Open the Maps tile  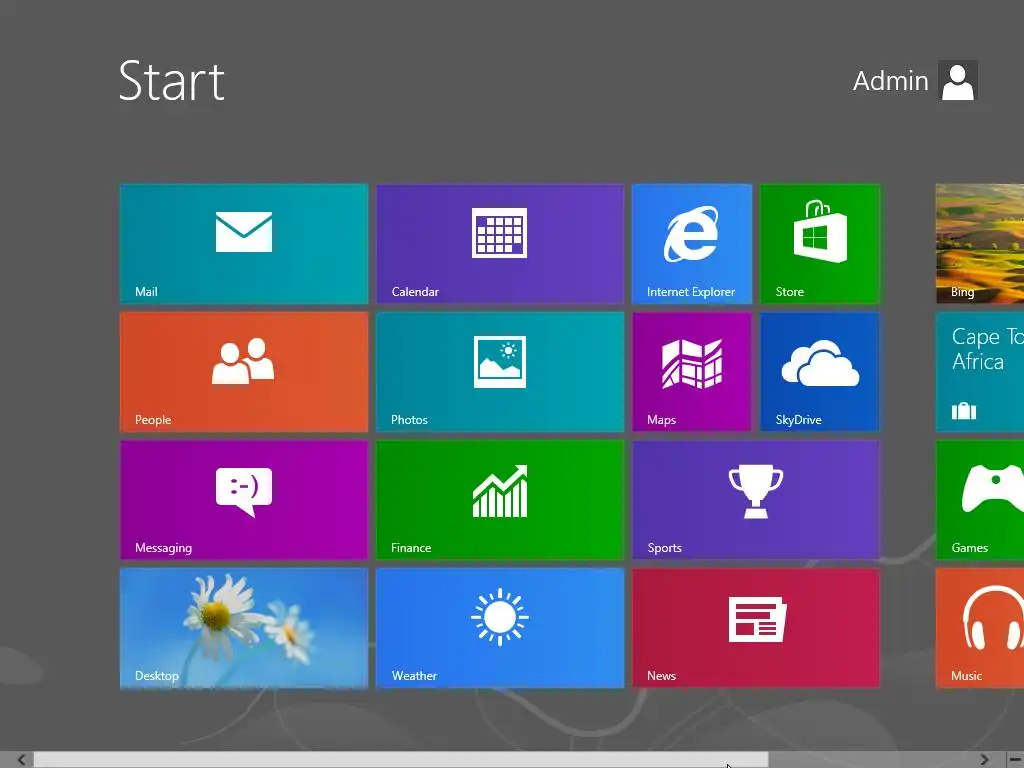pyautogui.click(x=692, y=372)
